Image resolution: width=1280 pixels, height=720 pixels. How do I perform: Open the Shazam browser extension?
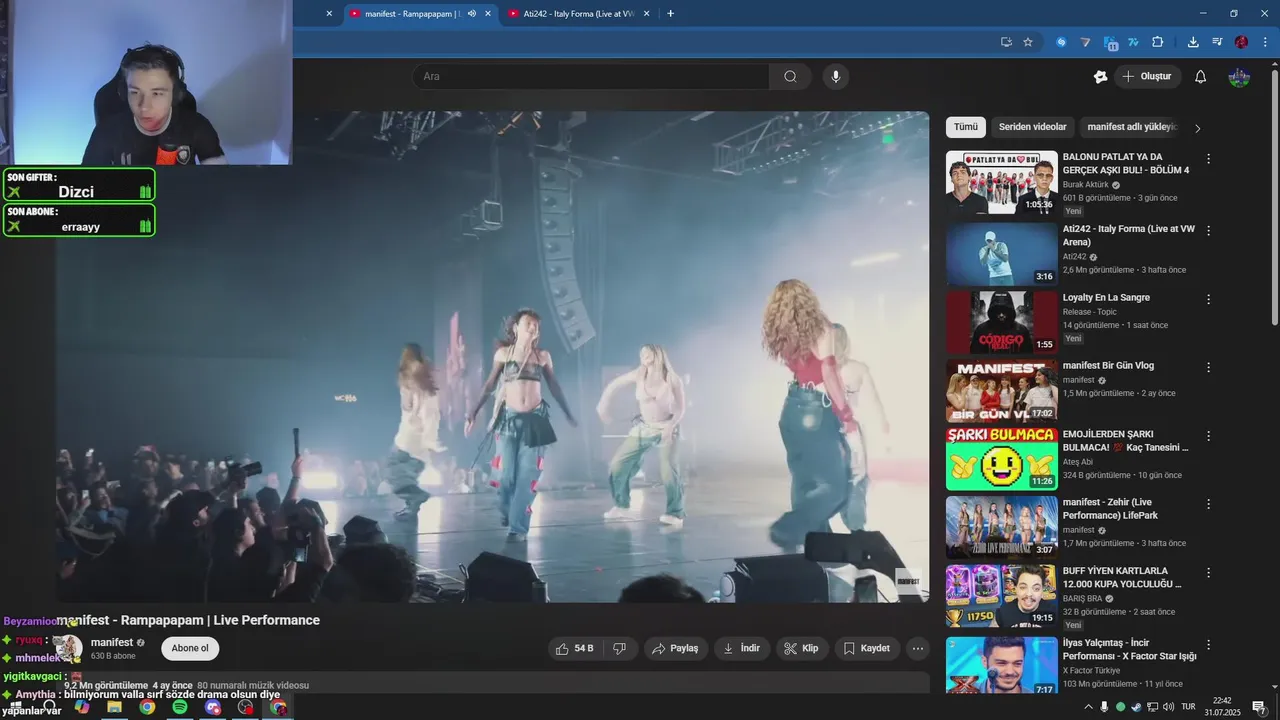[1062, 42]
